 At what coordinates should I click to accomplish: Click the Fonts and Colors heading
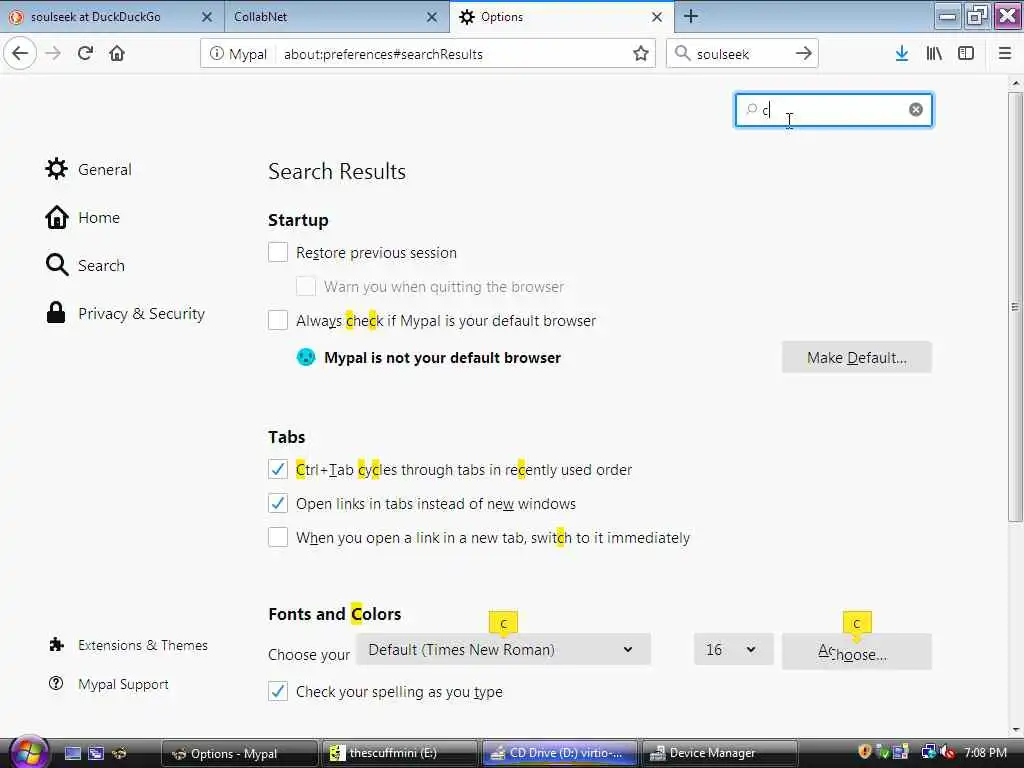coord(334,614)
